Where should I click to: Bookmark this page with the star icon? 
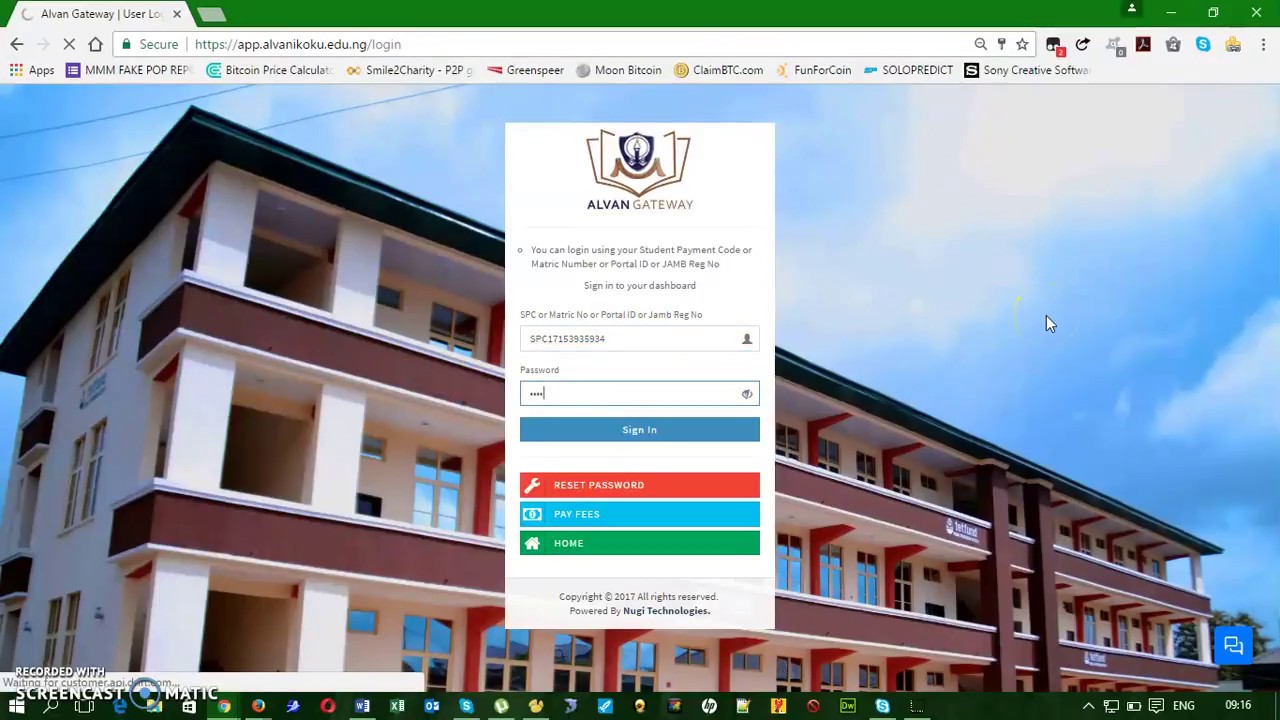1022,44
